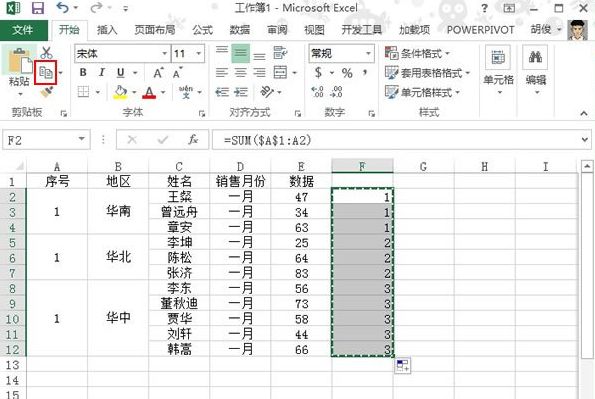Open Excel help question mark
595x399 pixels.
[484, 8]
